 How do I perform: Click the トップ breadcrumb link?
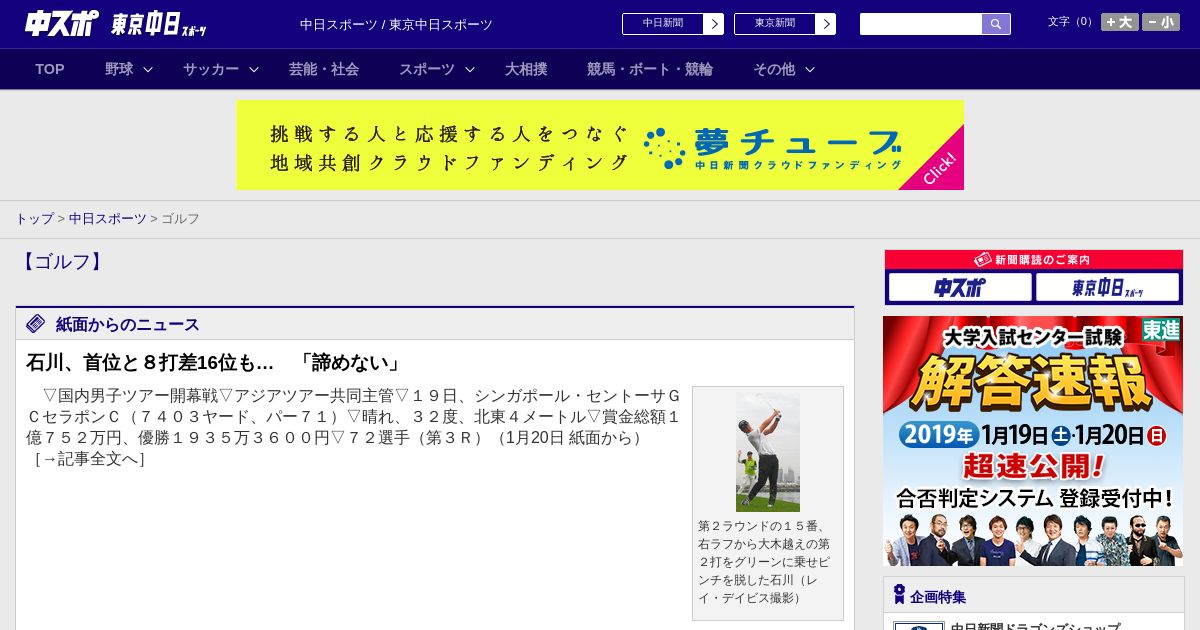pos(34,218)
